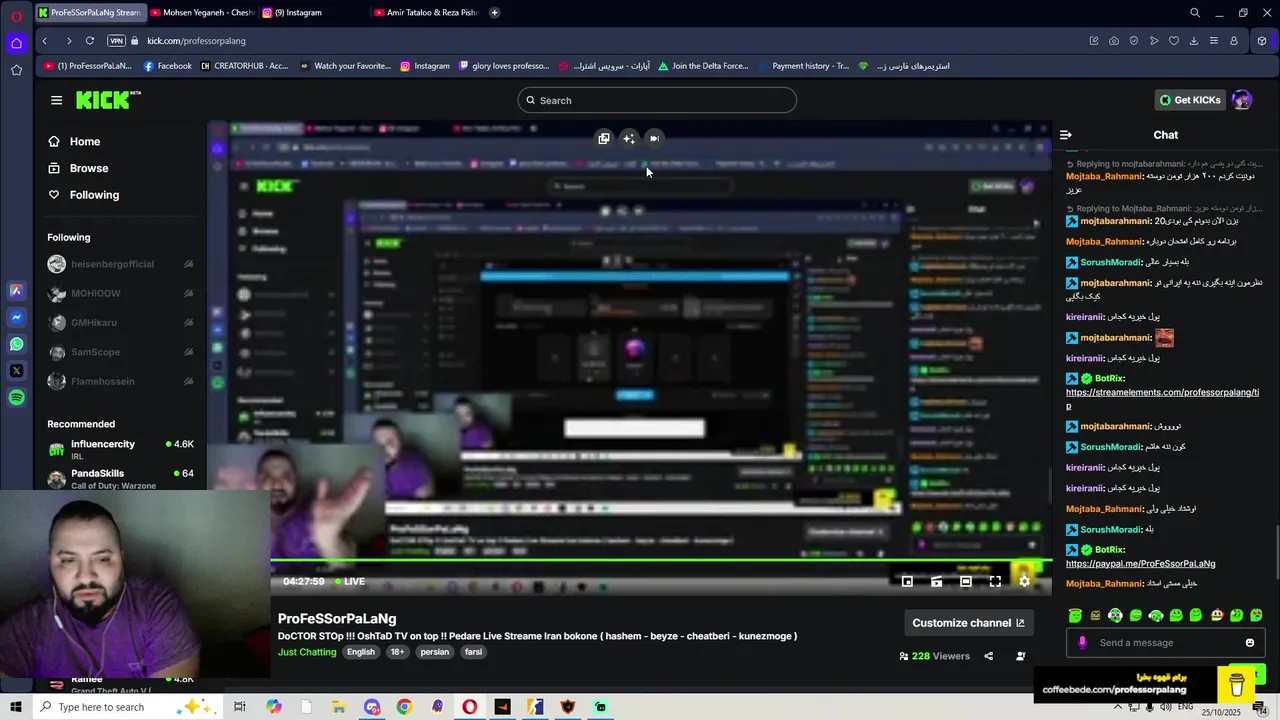This screenshot has height=720, width=1280.
Task: Go back in browser history
Action: pyautogui.click(x=44, y=41)
